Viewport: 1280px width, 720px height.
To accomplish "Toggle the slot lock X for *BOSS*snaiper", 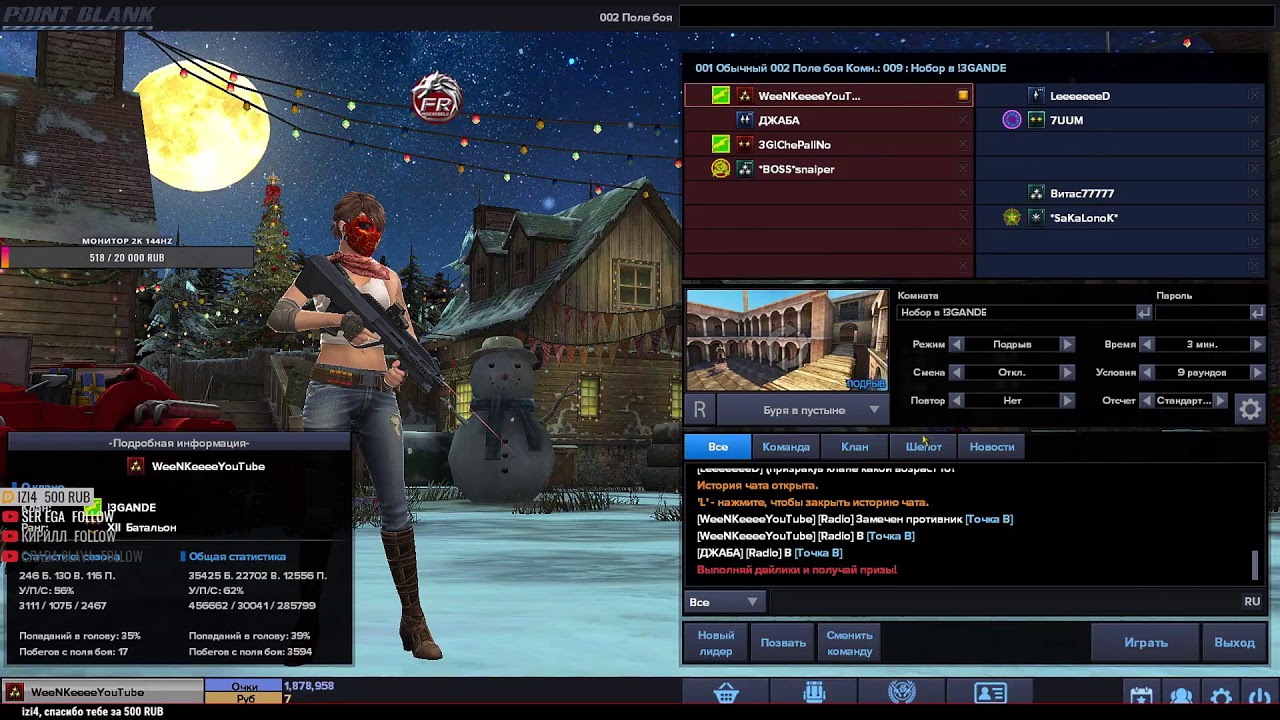I will 963,169.
